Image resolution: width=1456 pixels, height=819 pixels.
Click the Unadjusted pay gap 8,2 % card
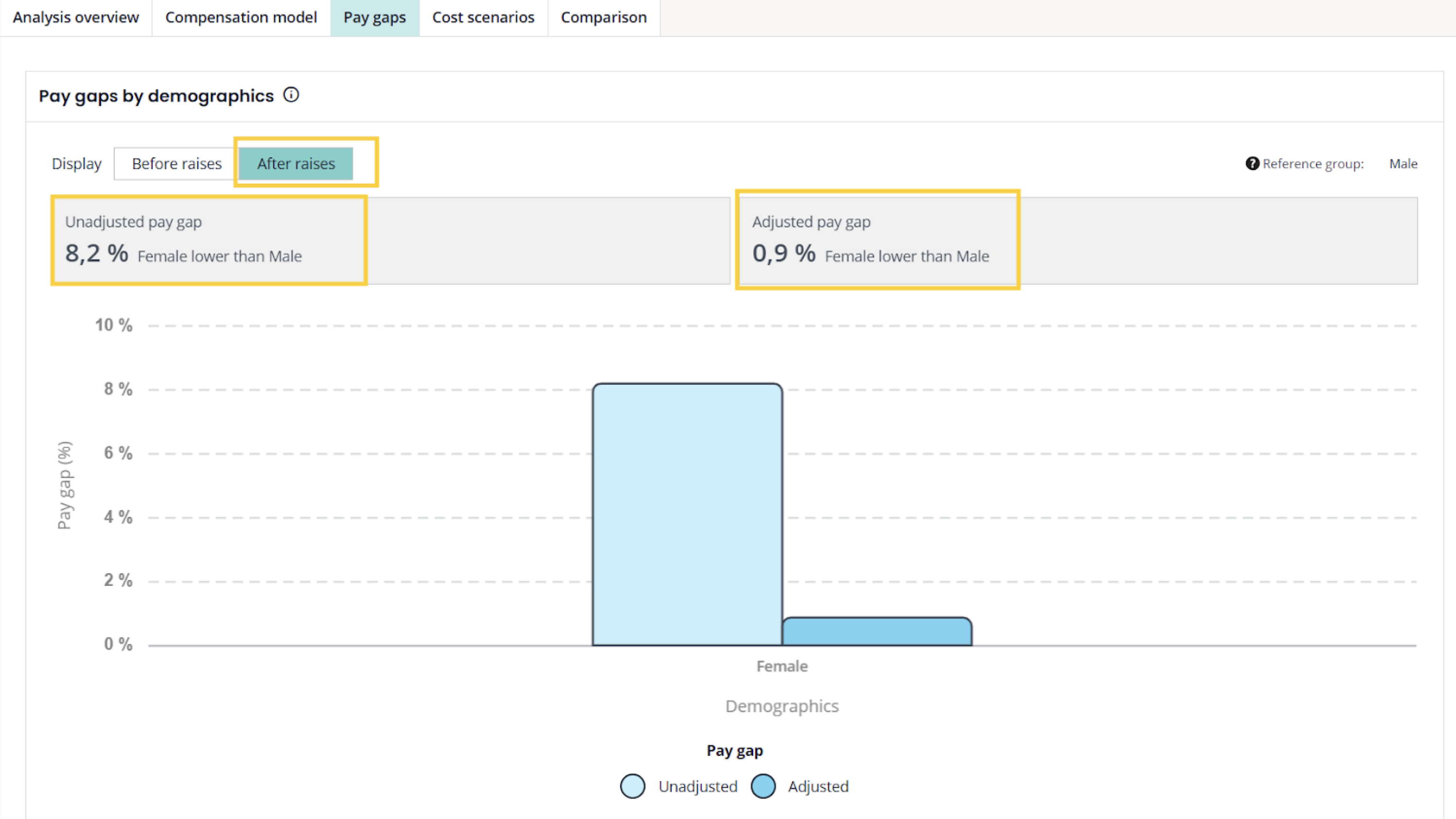209,240
